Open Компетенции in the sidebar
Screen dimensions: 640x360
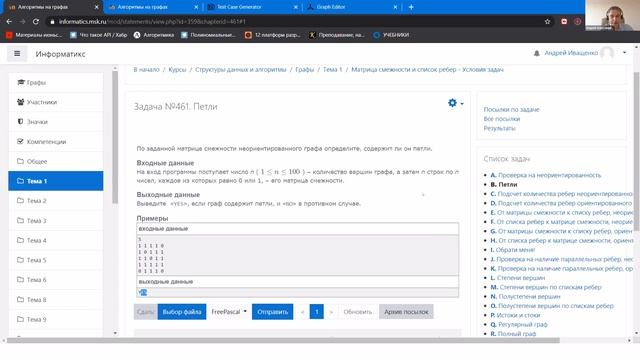[x=56, y=142]
